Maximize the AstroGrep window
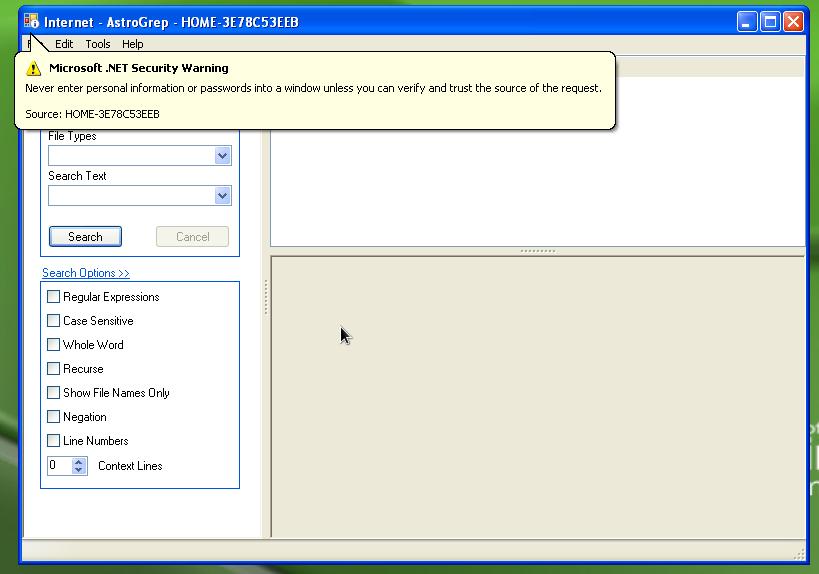The image size is (819, 574). pos(770,22)
